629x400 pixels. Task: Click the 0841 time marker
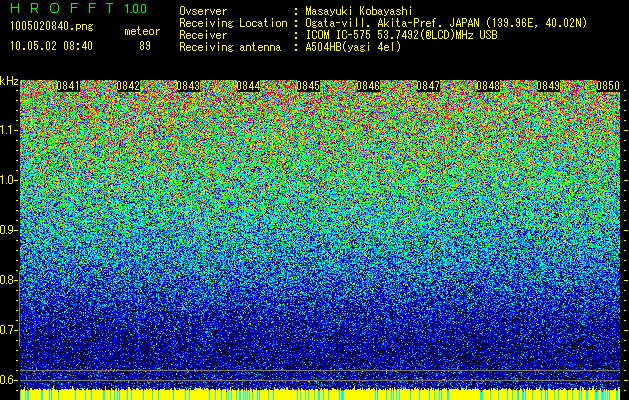click(68, 86)
